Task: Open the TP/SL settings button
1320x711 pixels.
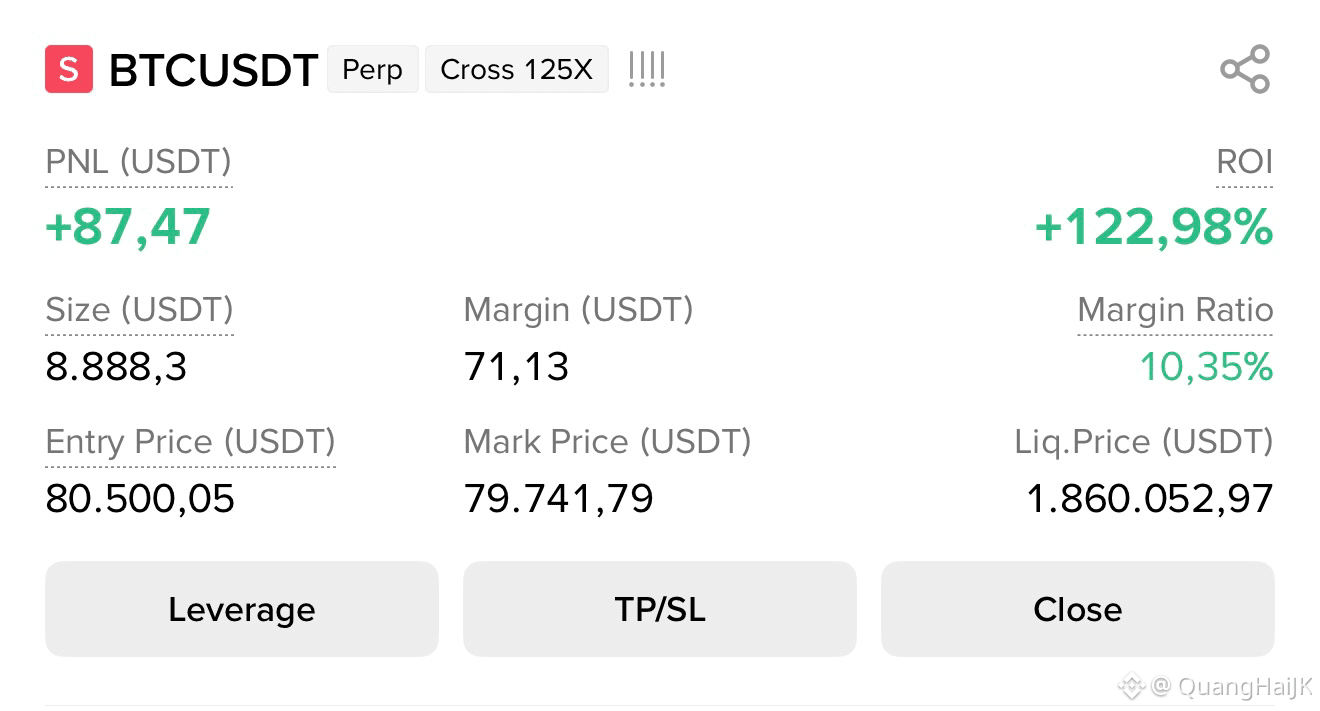Action: click(660, 609)
